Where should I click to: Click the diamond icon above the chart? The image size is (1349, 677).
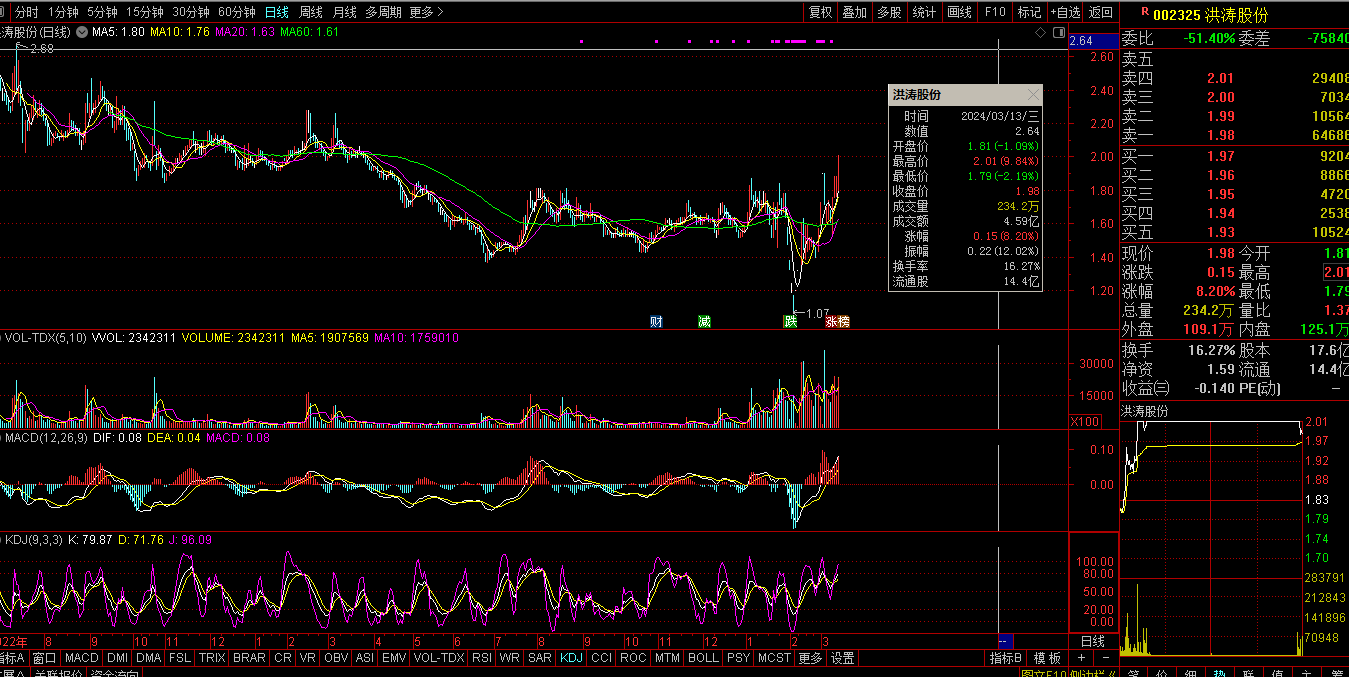click(1041, 33)
